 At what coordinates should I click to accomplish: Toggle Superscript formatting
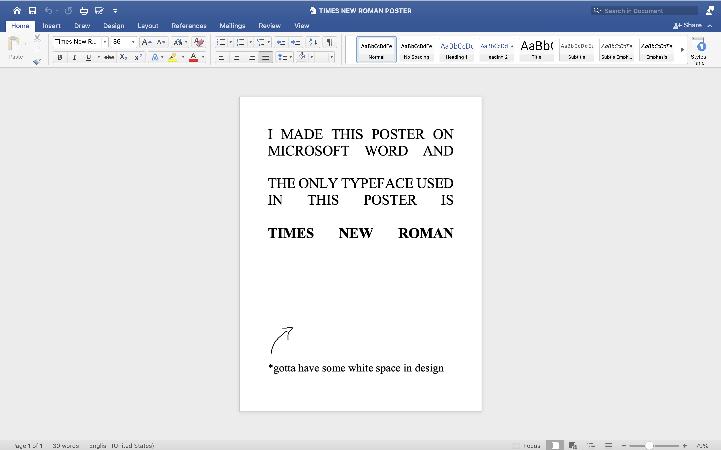(137, 57)
